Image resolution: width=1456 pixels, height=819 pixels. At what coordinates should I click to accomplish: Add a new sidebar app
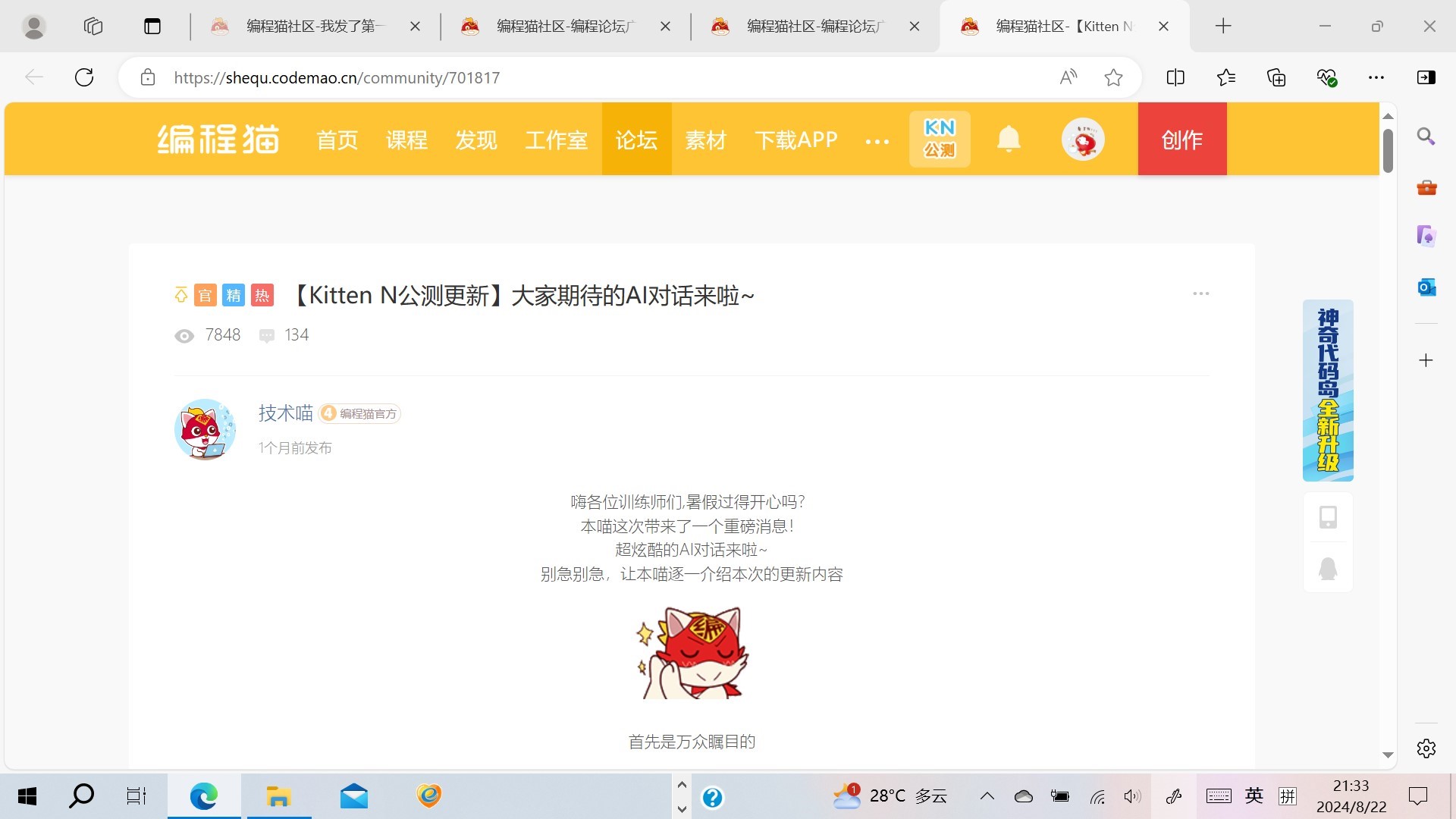(x=1426, y=360)
